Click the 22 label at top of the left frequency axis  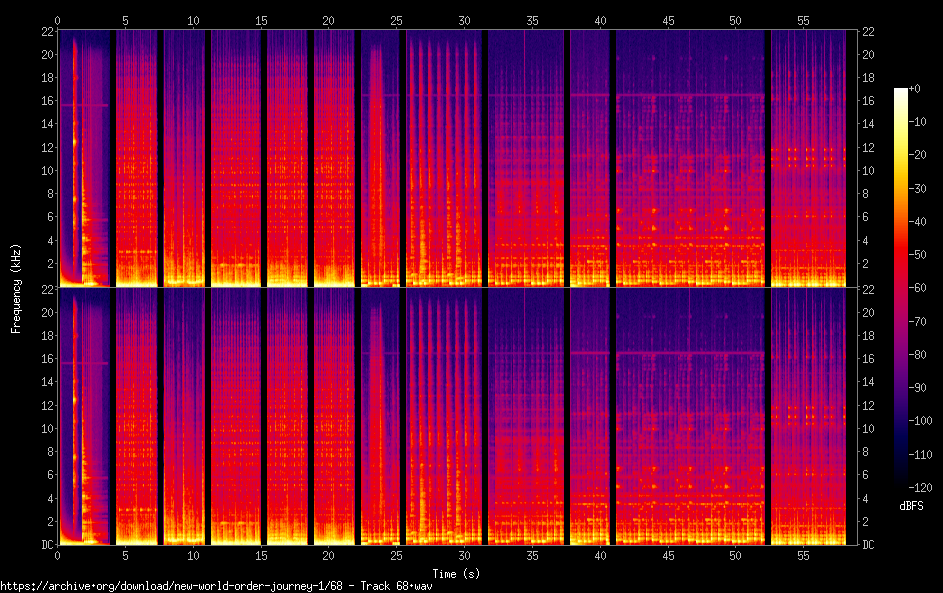(x=46, y=31)
